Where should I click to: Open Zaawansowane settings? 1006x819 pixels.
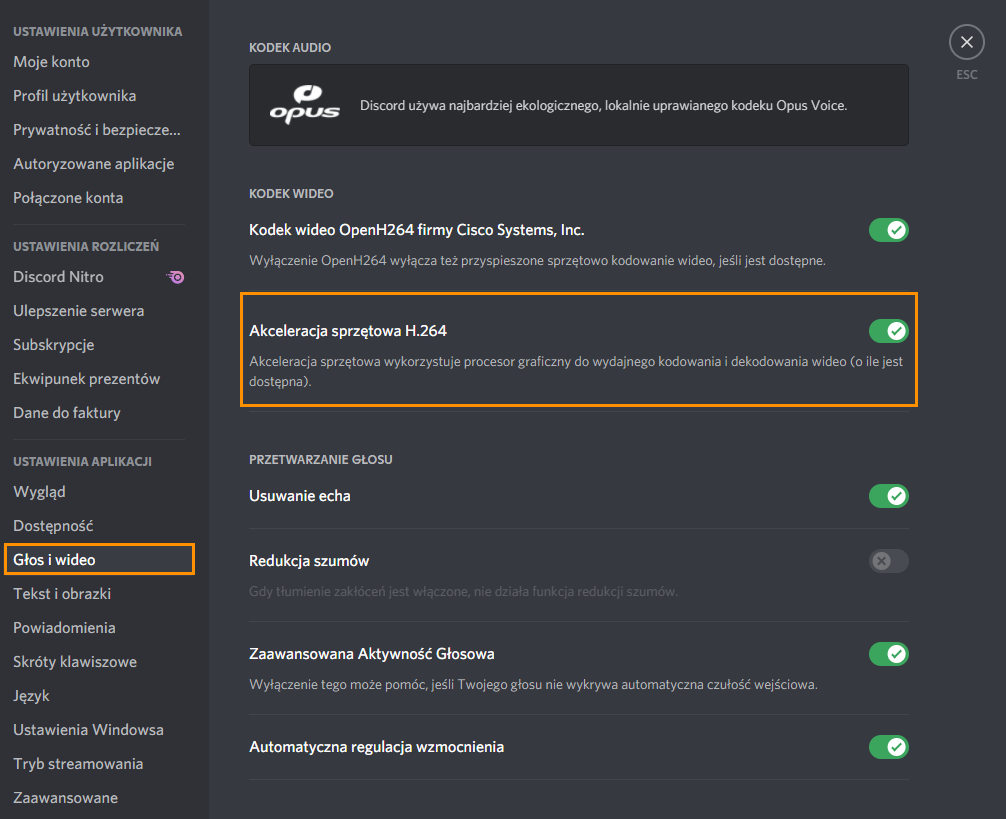pyautogui.click(x=65, y=798)
